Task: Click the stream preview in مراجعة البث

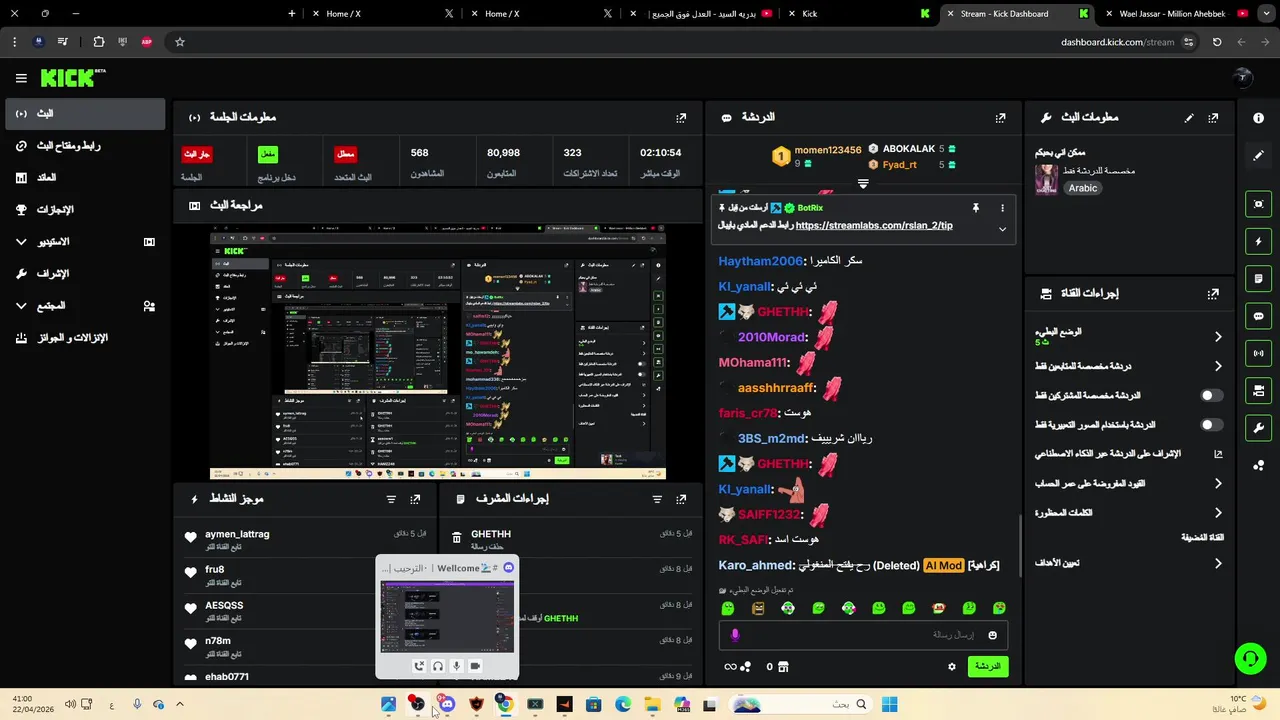Action: 437,351
